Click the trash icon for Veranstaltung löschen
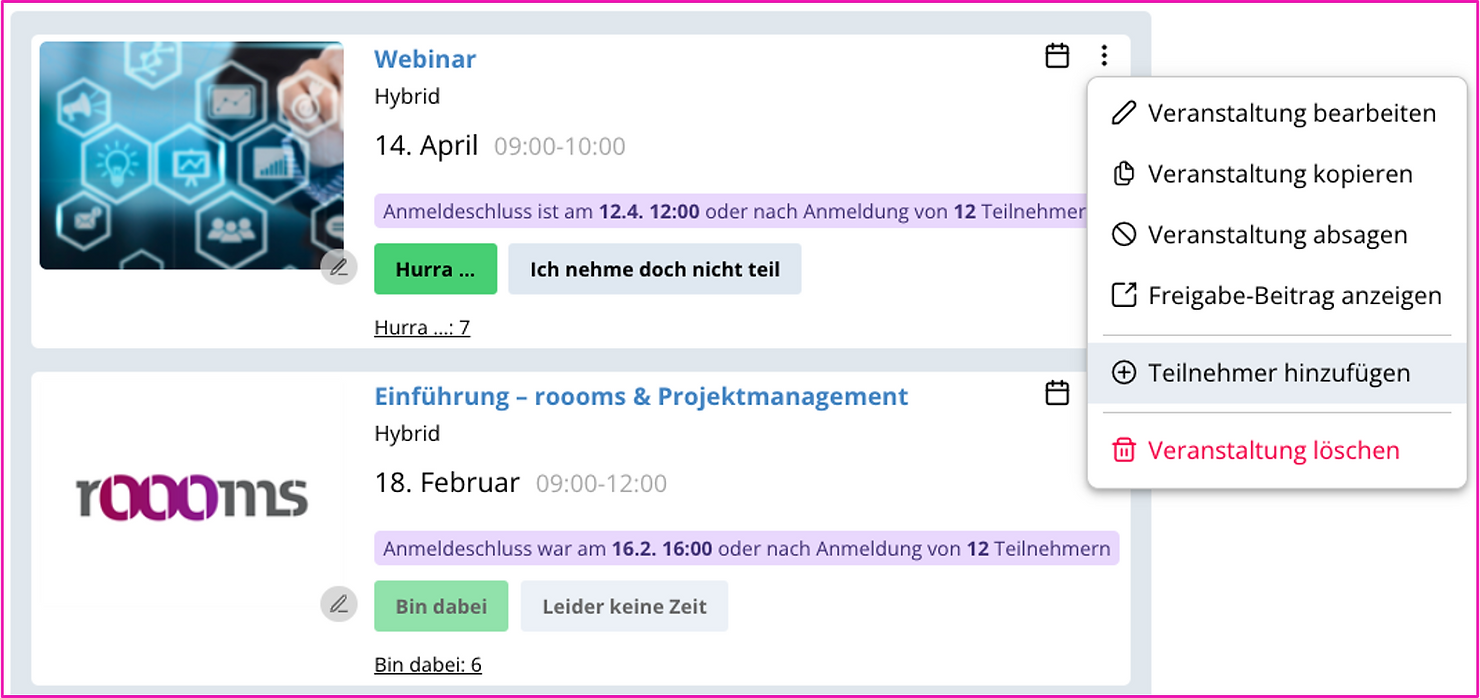This screenshot has height=698, width=1480. (1124, 450)
